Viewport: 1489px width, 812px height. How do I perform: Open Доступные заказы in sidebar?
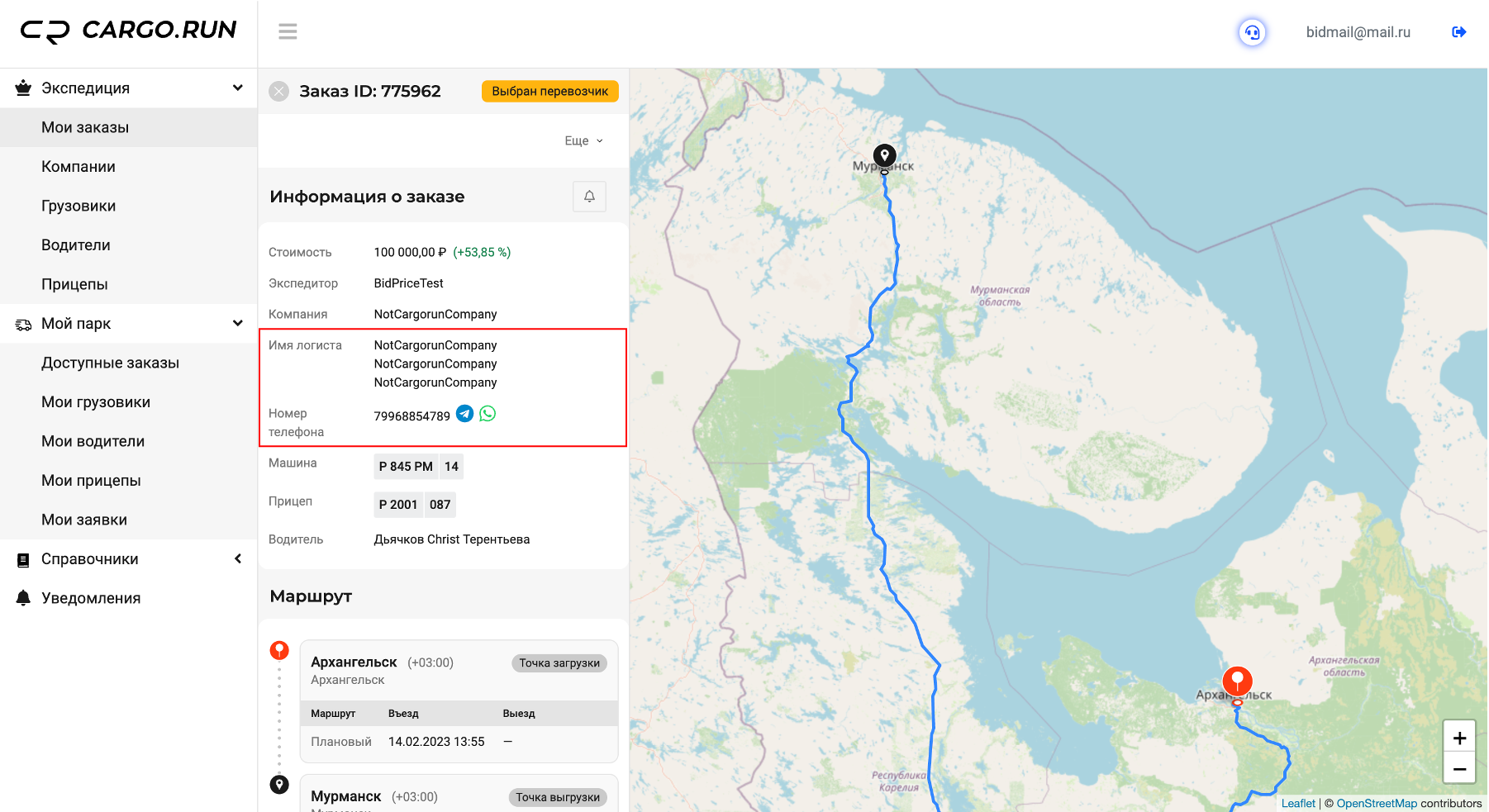110,363
